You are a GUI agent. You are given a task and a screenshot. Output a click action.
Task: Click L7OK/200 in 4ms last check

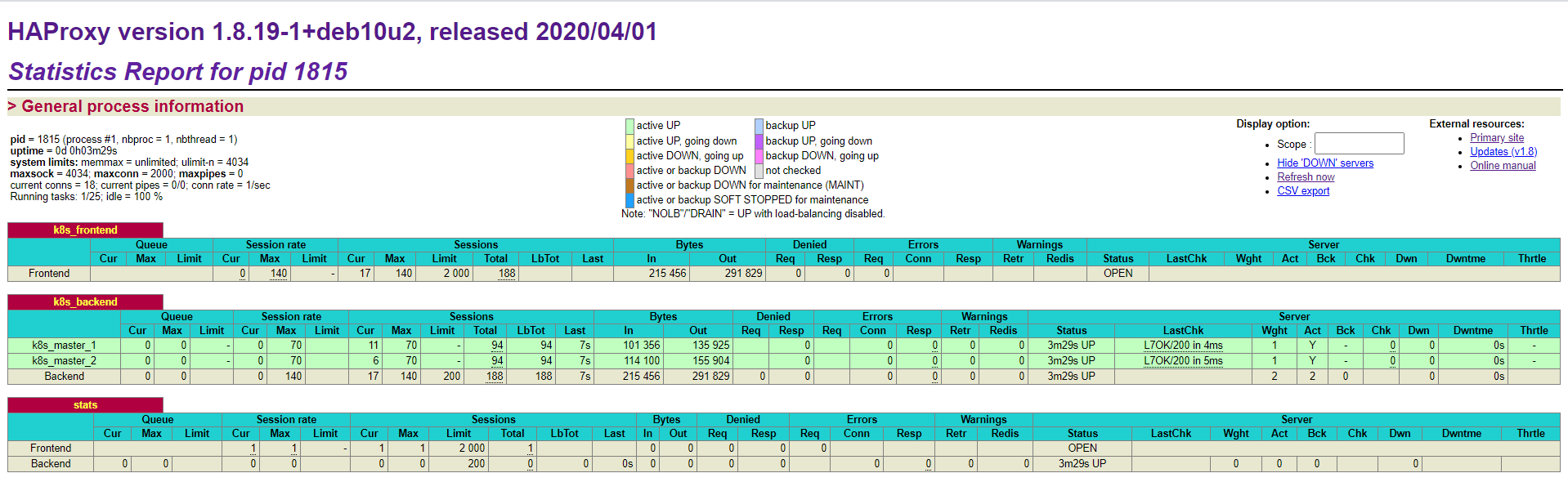click(x=1183, y=346)
